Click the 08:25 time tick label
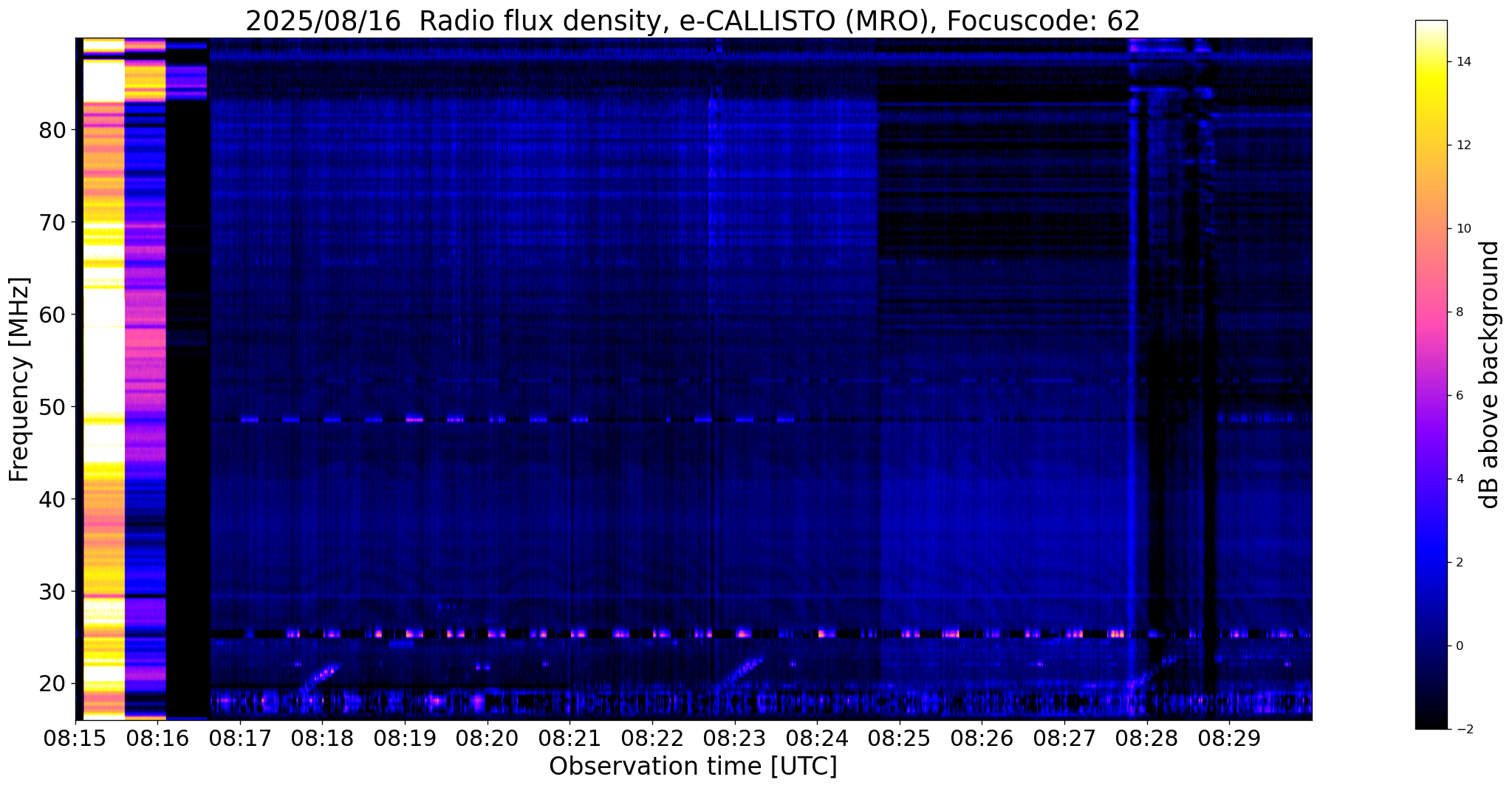This screenshot has width=1512, height=788. [900, 737]
